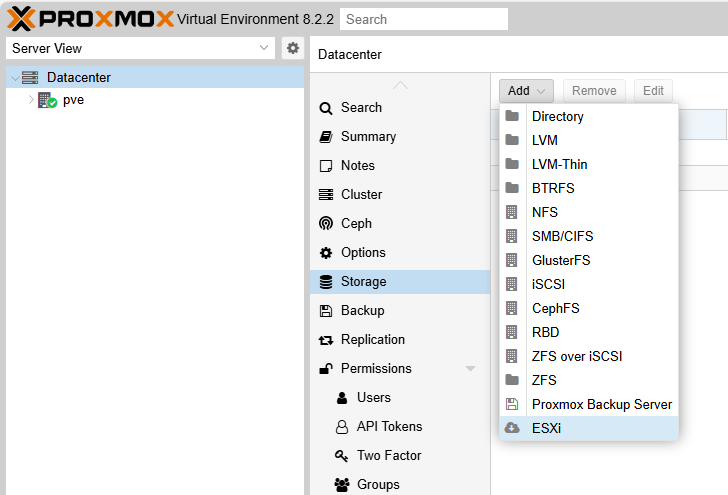Click the Permissions unlock icon
This screenshot has width=728, height=495.
[x=326, y=369]
